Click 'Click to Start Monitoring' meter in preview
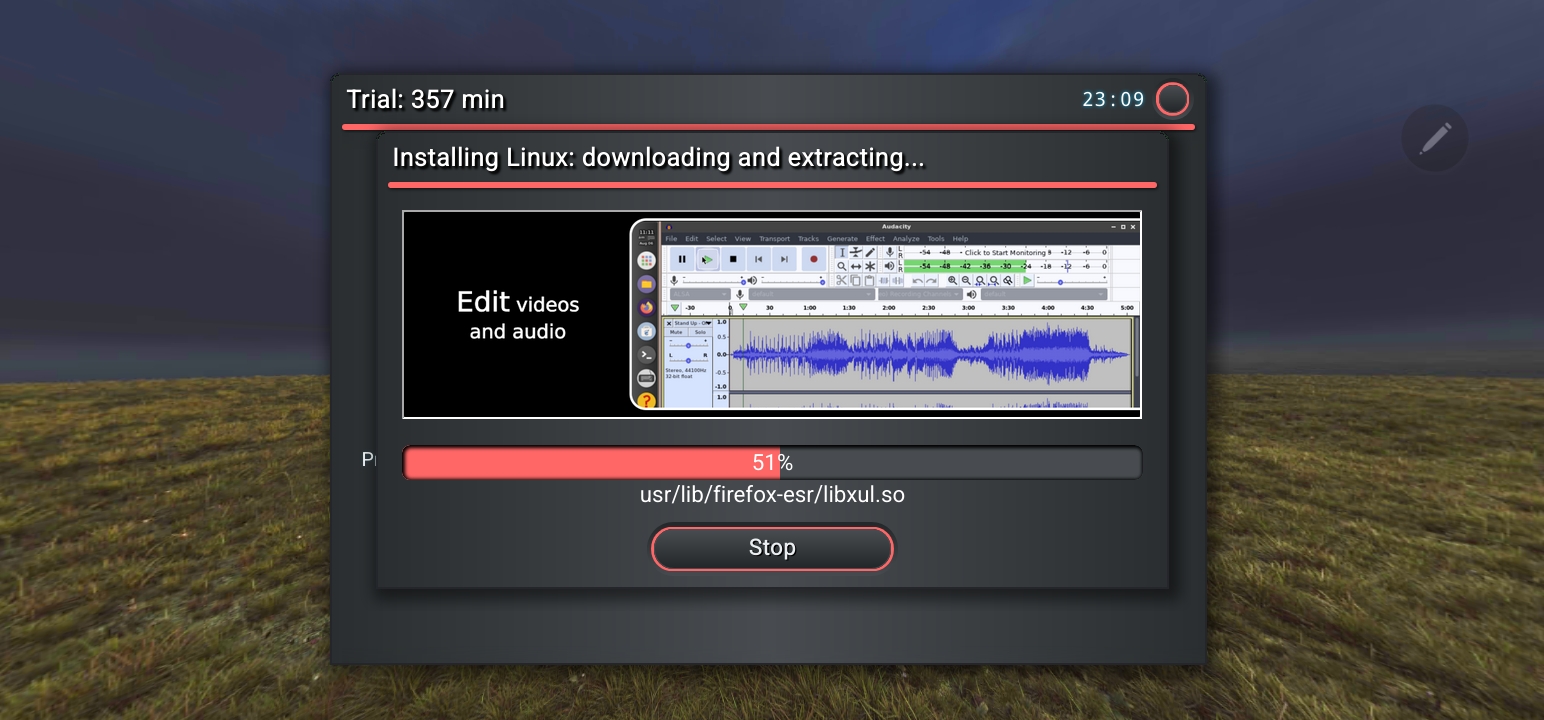The height and width of the screenshot is (720, 1544). click(x=1006, y=252)
